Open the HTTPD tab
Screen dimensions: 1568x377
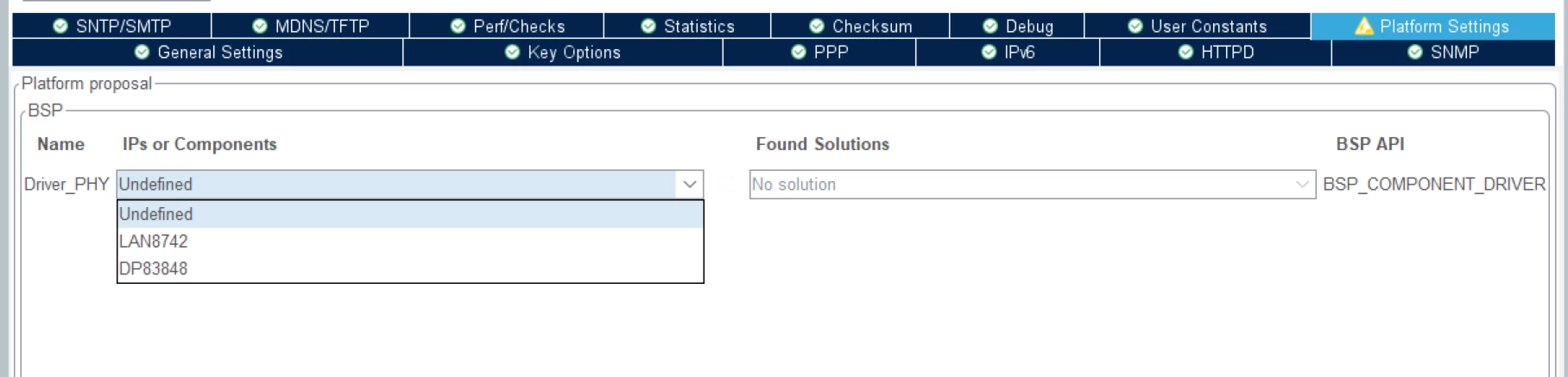point(1216,53)
